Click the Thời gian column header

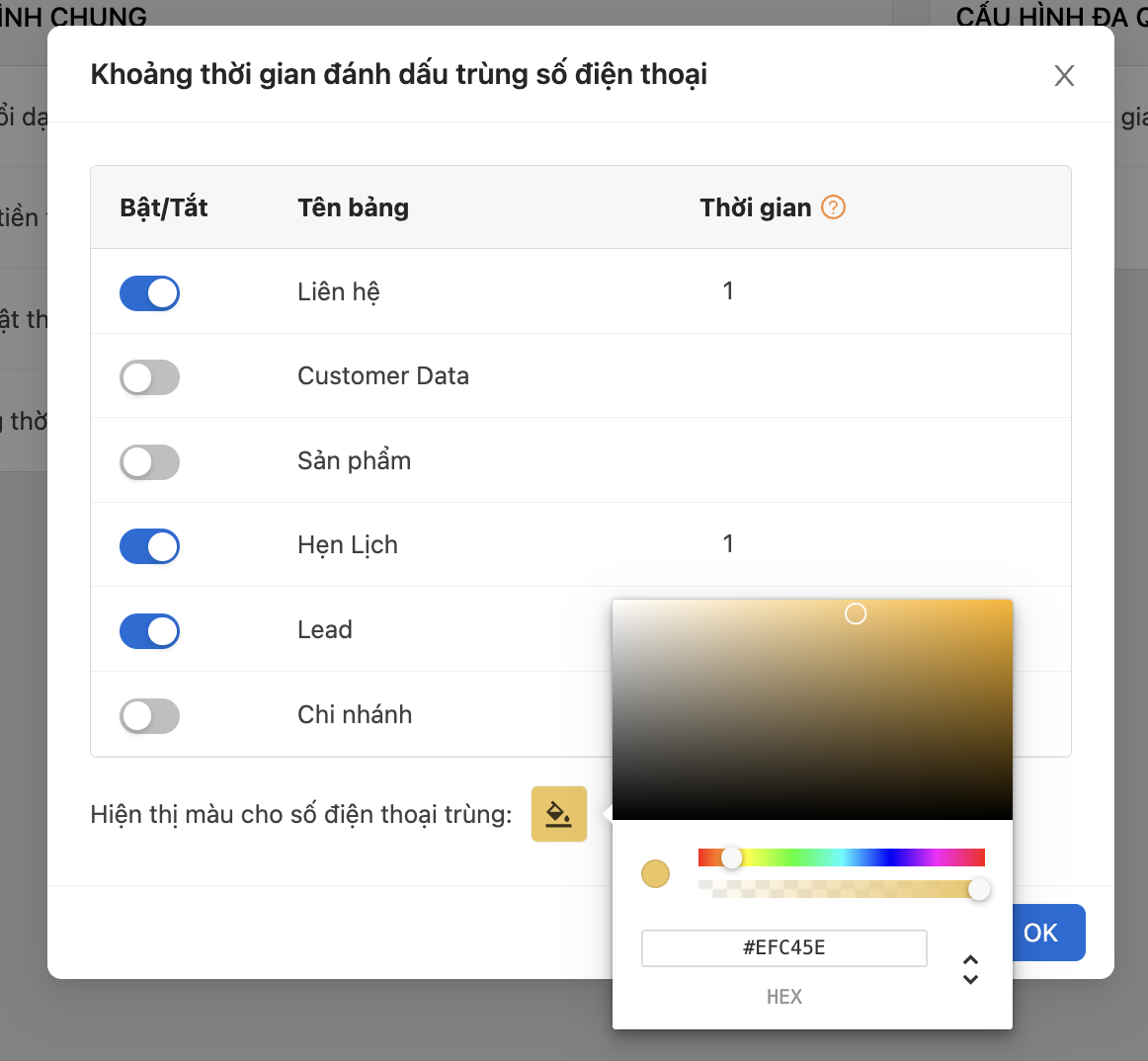tap(756, 208)
